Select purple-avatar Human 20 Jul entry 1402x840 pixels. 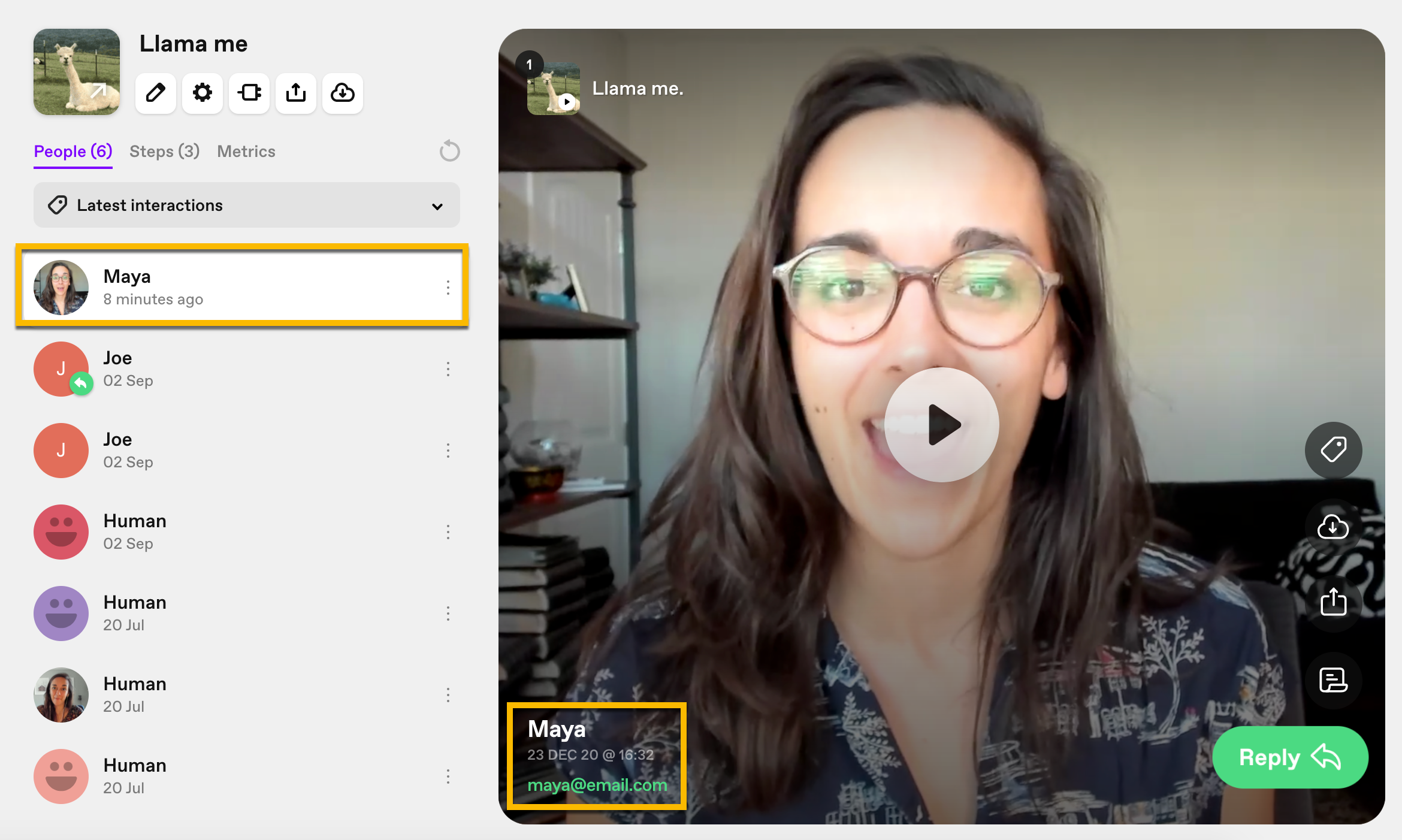tap(242, 614)
